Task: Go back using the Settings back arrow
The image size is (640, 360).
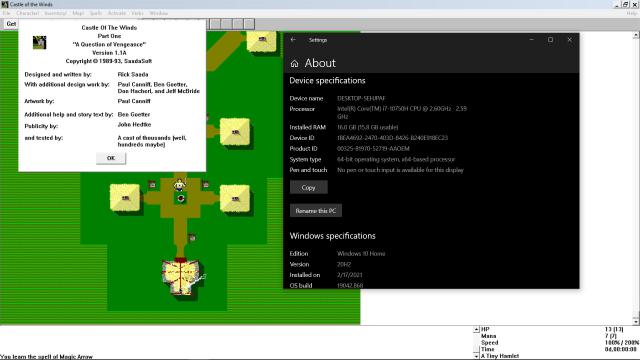Action: click(x=293, y=40)
